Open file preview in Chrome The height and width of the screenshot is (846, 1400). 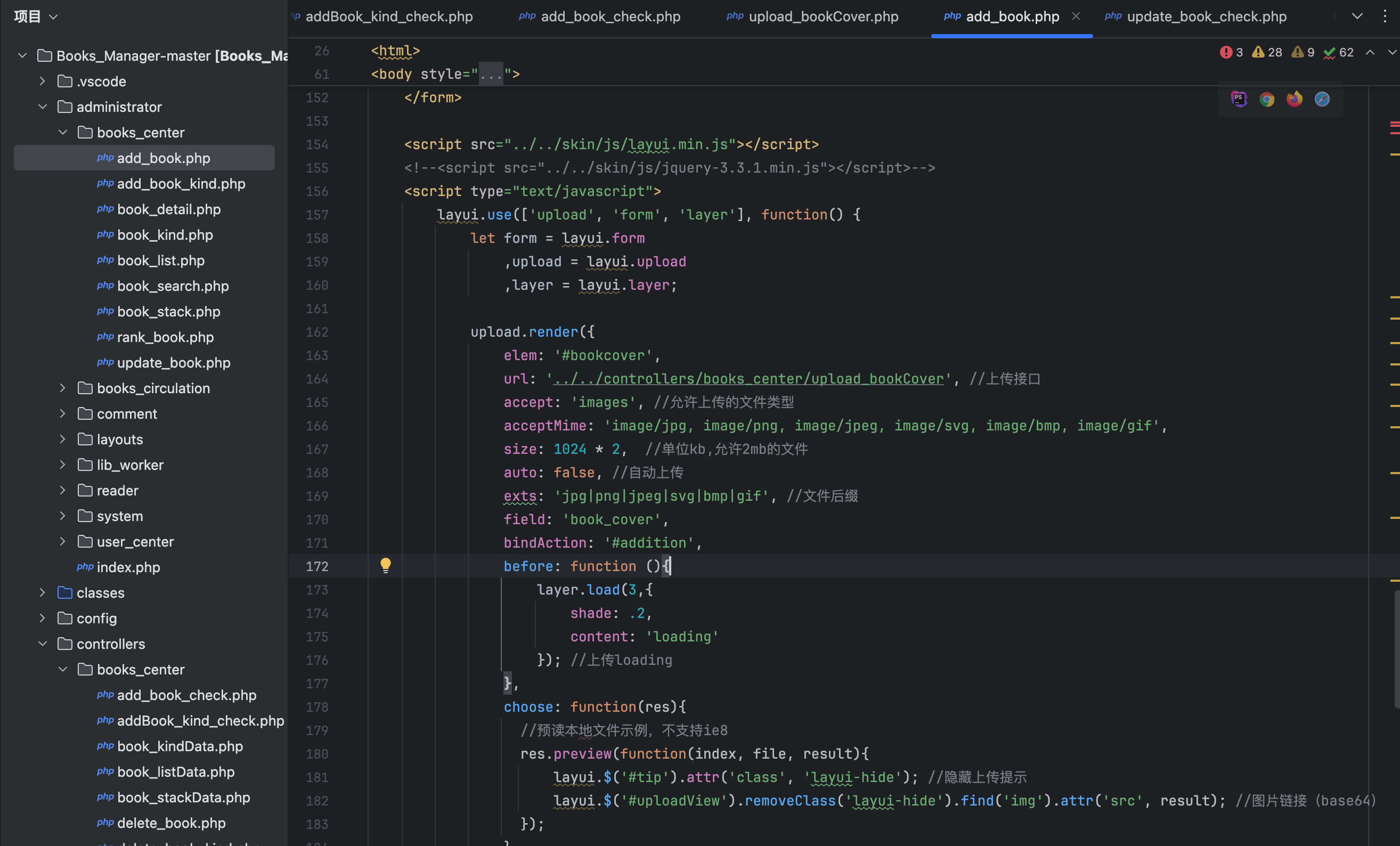click(1266, 100)
